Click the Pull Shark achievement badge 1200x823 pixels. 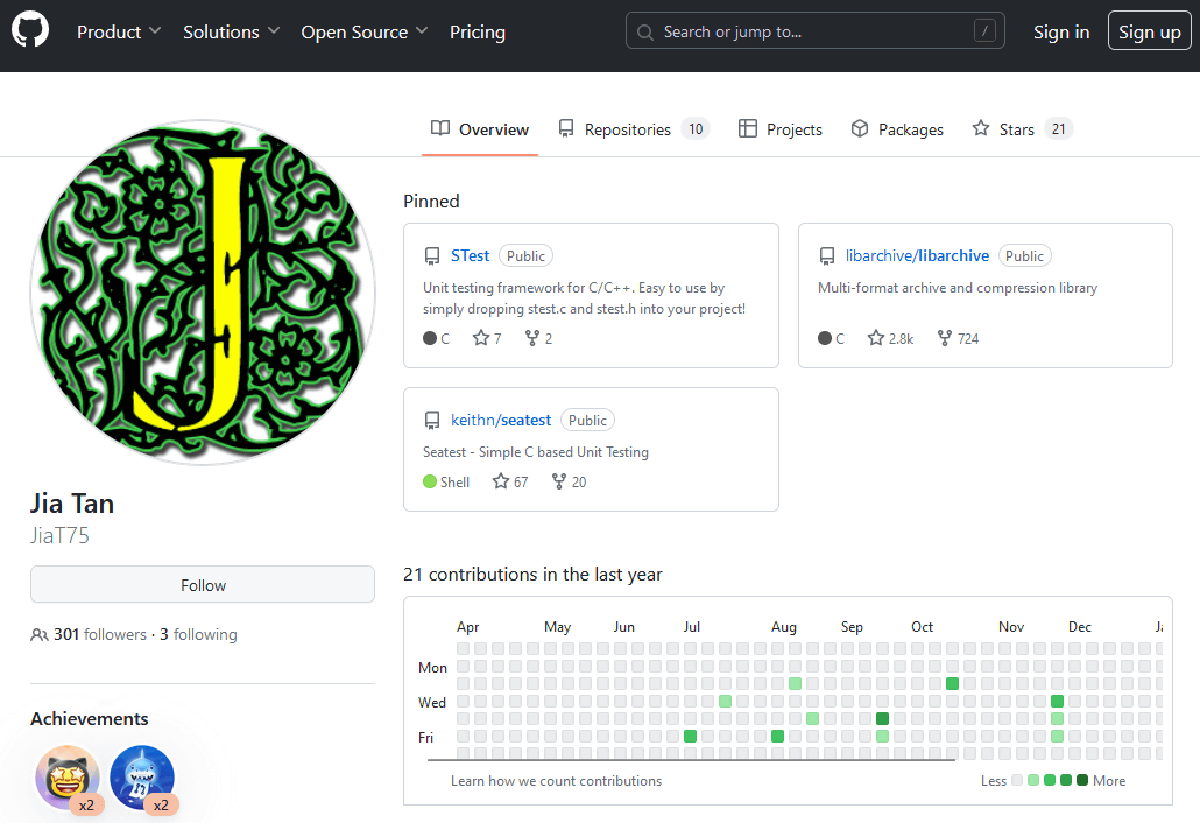click(142, 777)
